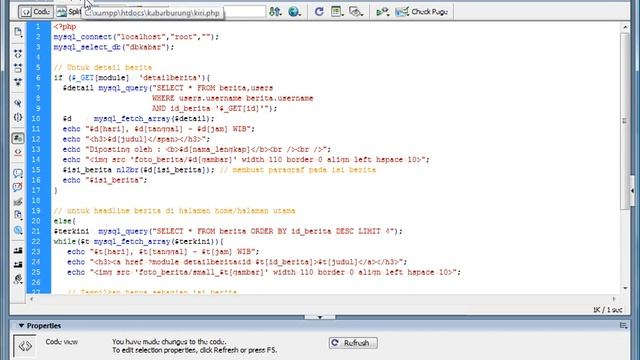Collapse selection via coding toolbar
The image size is (640, 360).
pos(18,68)
